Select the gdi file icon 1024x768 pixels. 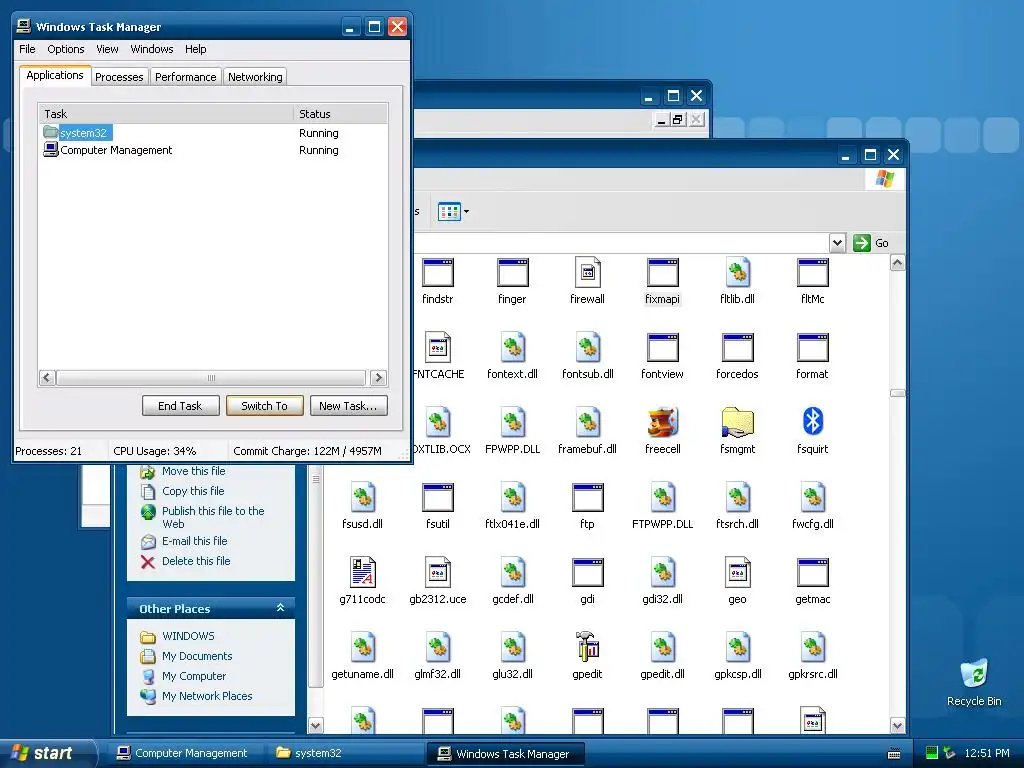588,573
